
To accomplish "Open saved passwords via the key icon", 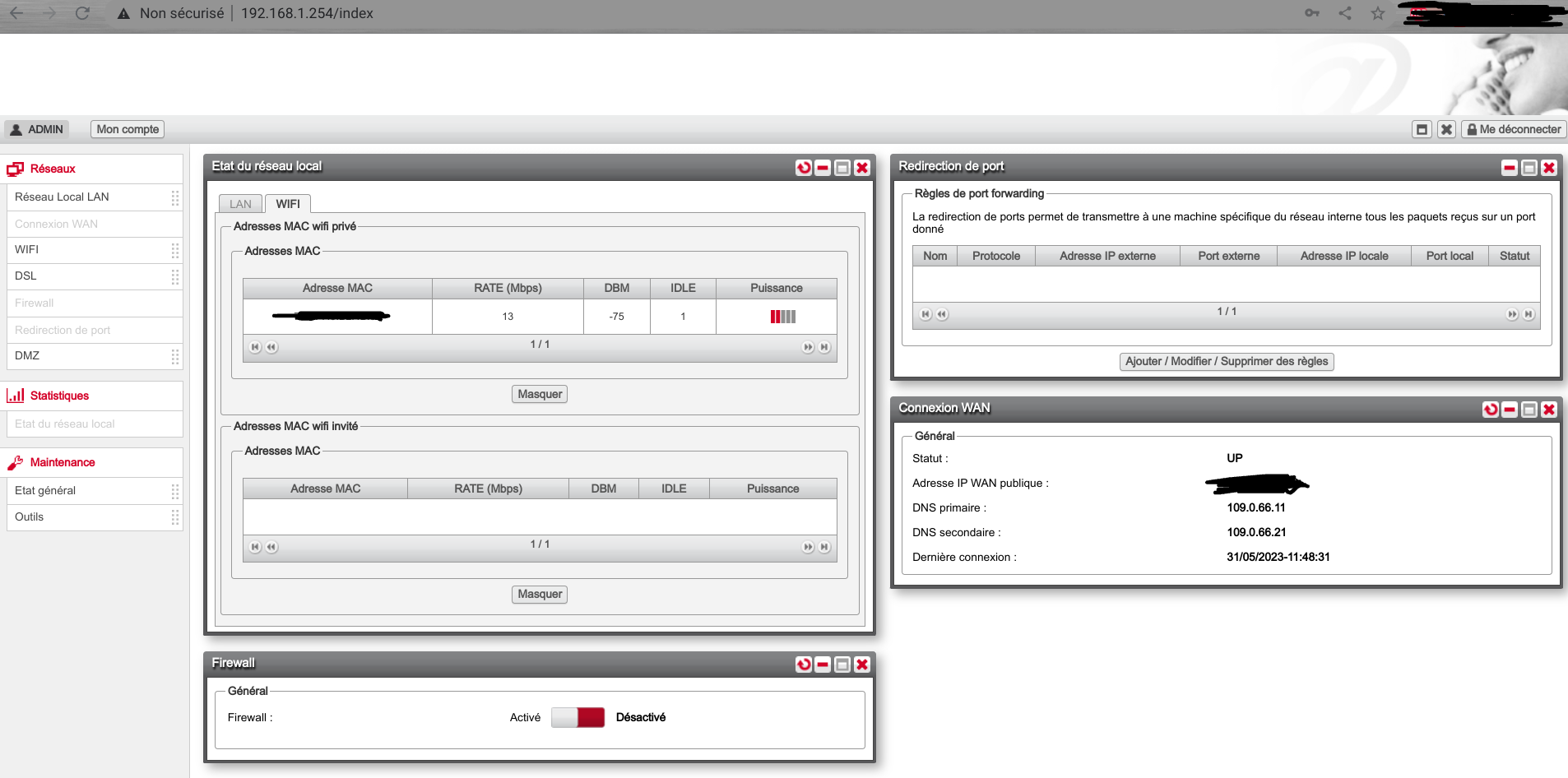I will (1312, 13).
